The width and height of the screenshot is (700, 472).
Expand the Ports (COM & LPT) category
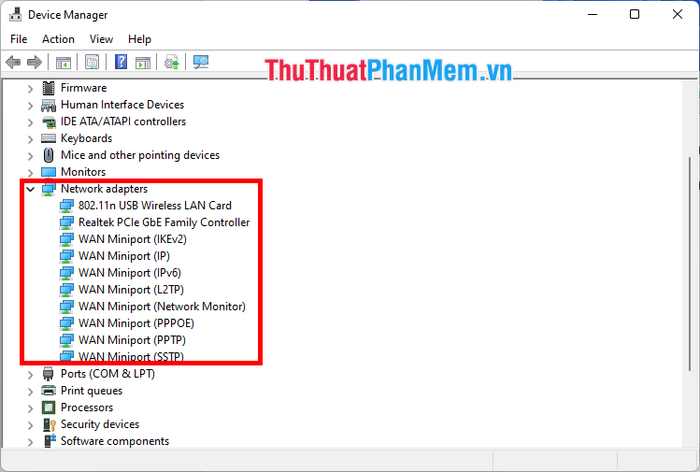pyautogui.click(x=30, y=375)
